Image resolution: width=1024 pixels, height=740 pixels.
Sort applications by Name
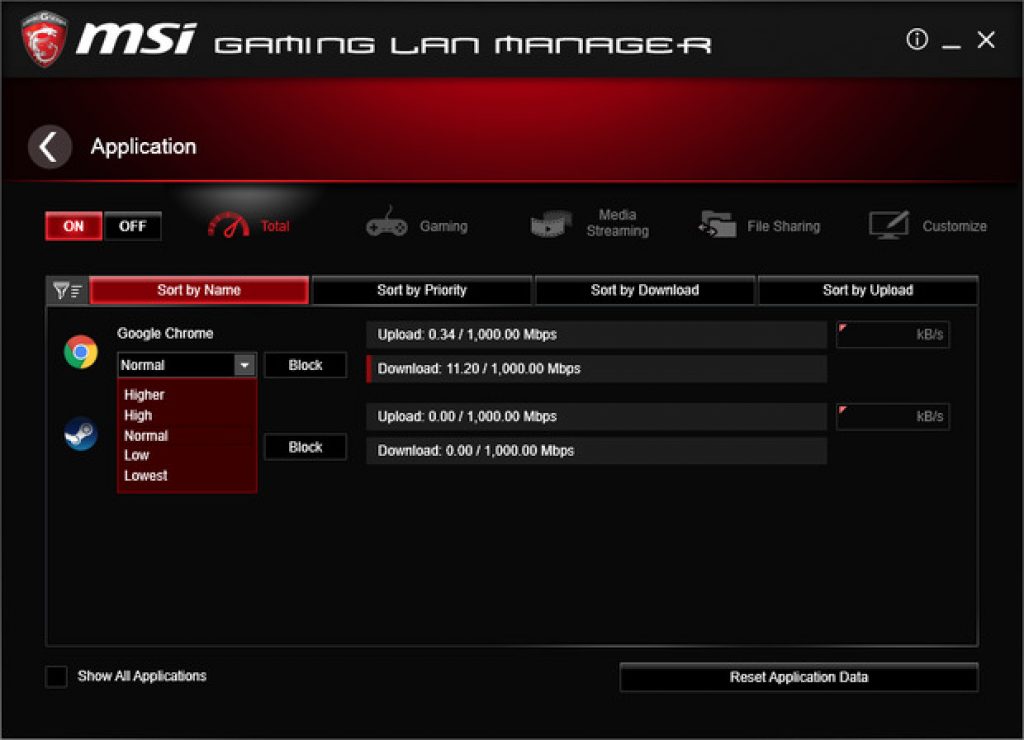point(199,291)
